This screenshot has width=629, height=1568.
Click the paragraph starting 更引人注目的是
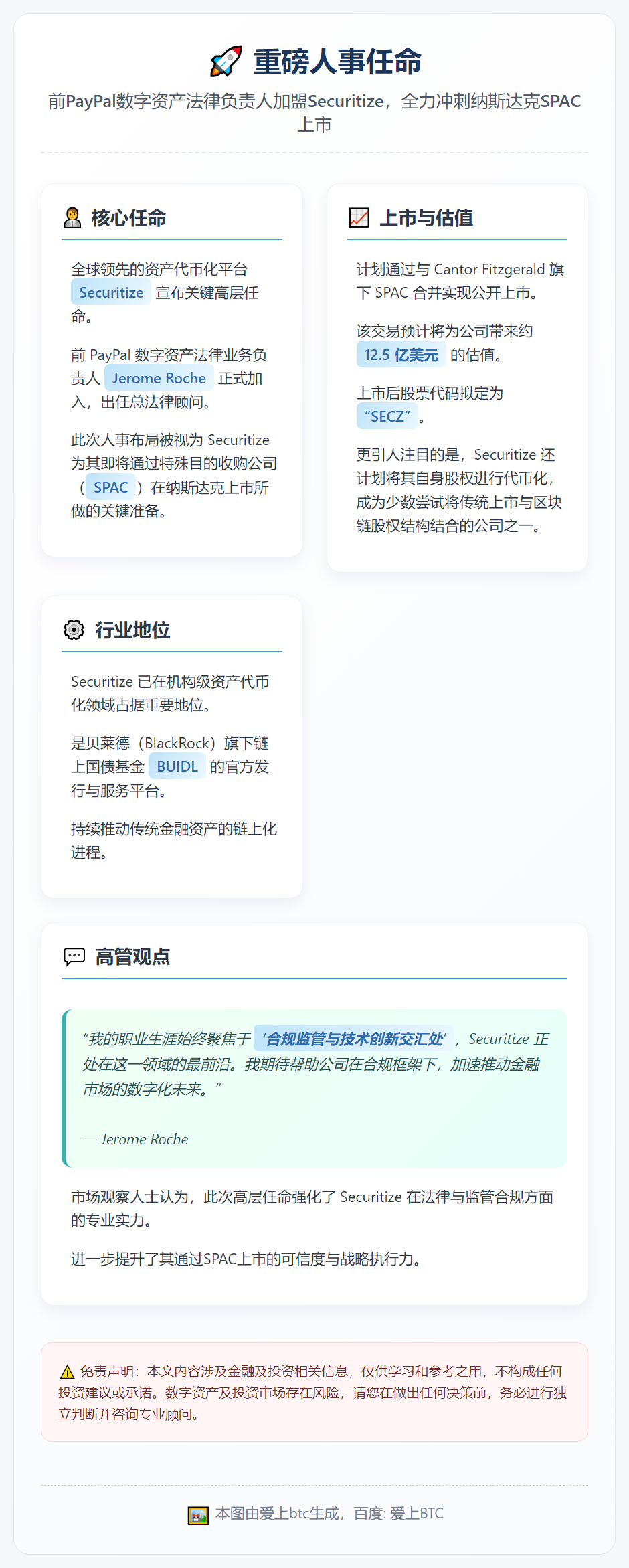click(x=459, y=491)
